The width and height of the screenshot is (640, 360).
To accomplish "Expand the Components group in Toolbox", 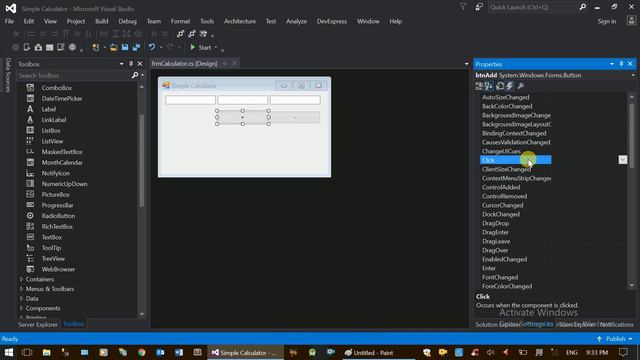I will pos(21,308).
